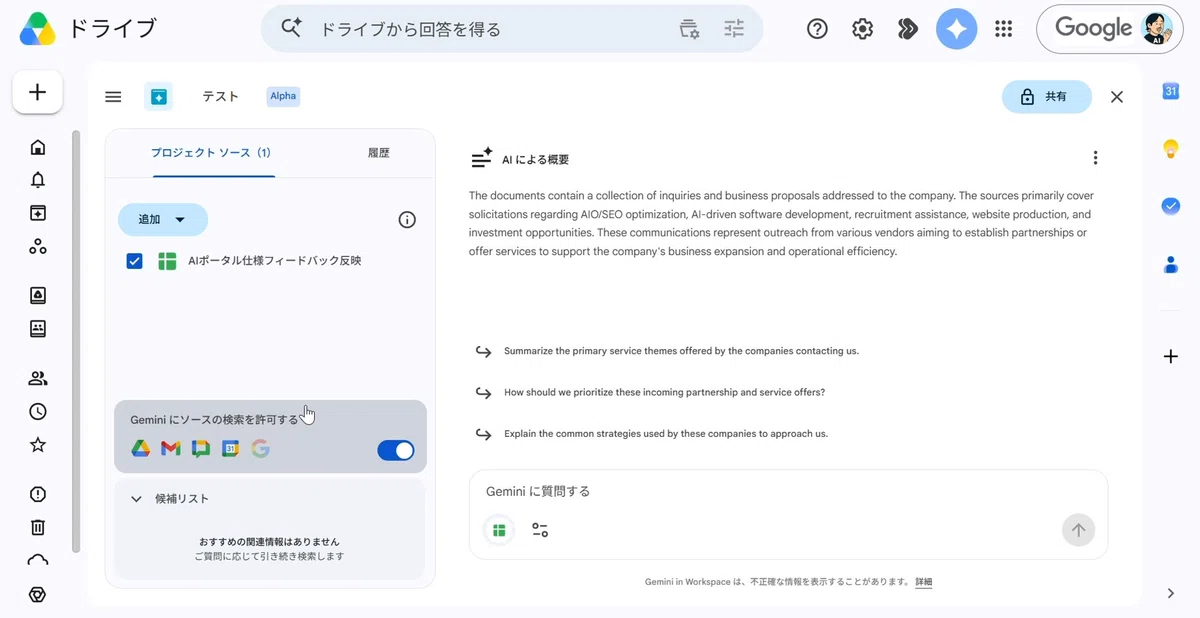Click the Gmail icon in Gemini sources
The width and height of the screenshot is (1200, 618).
pos(171,449)
